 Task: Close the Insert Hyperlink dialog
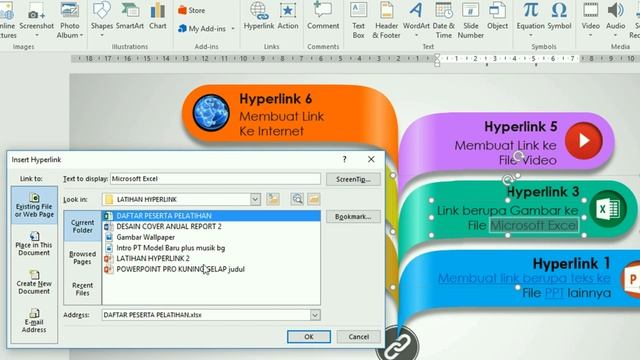[x=371, y=159]
